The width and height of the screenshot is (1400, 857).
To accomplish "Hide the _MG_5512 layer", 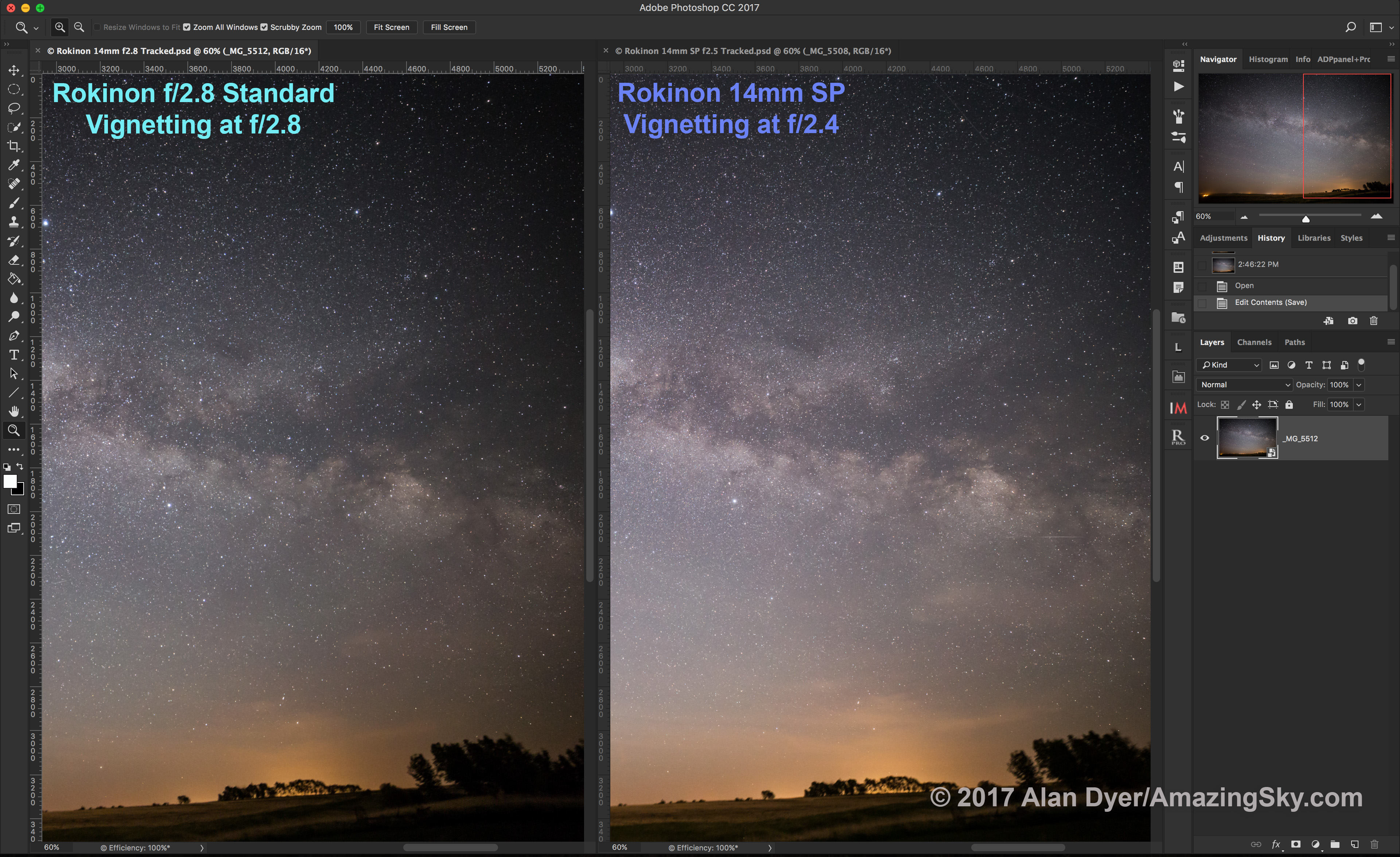I will pos(1204,438).
